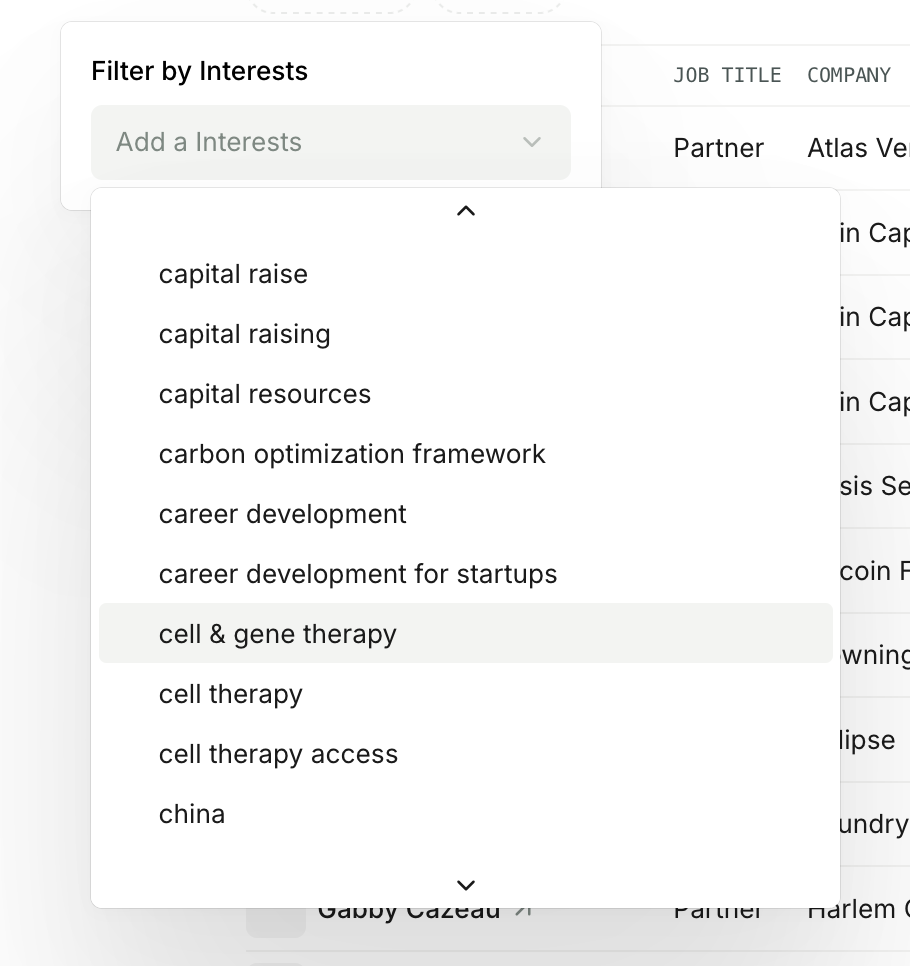Open the Atlas Ventures company cell
Viewport: 910px width, 966px height.
[858, 148]
